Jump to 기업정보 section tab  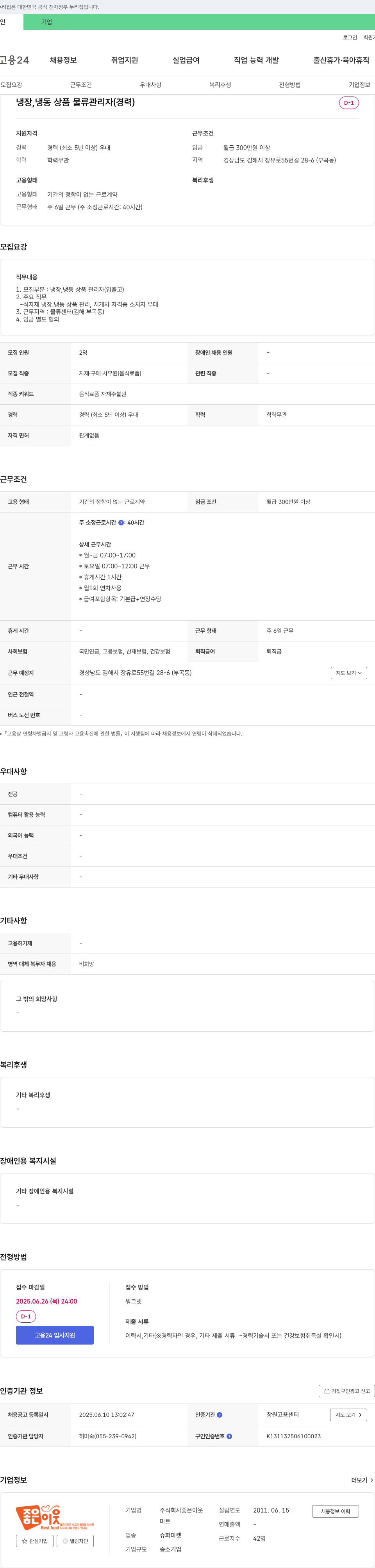pyautogui.click(x=359, y=85)
